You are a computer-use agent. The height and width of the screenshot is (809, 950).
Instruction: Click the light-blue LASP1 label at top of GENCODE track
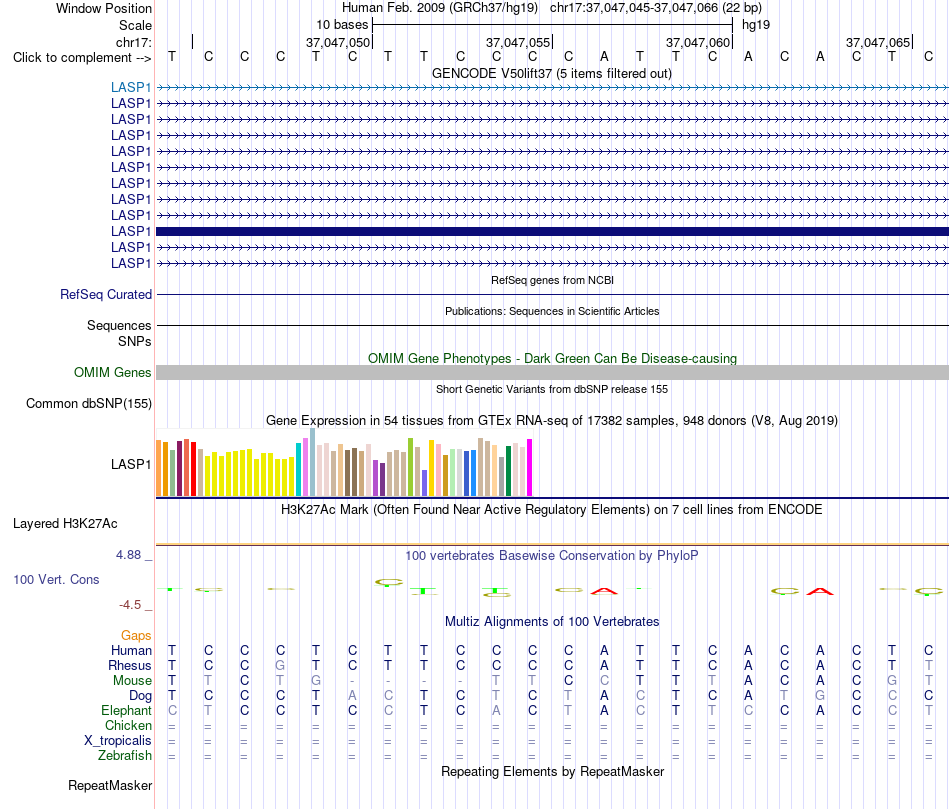coord(131,87)
